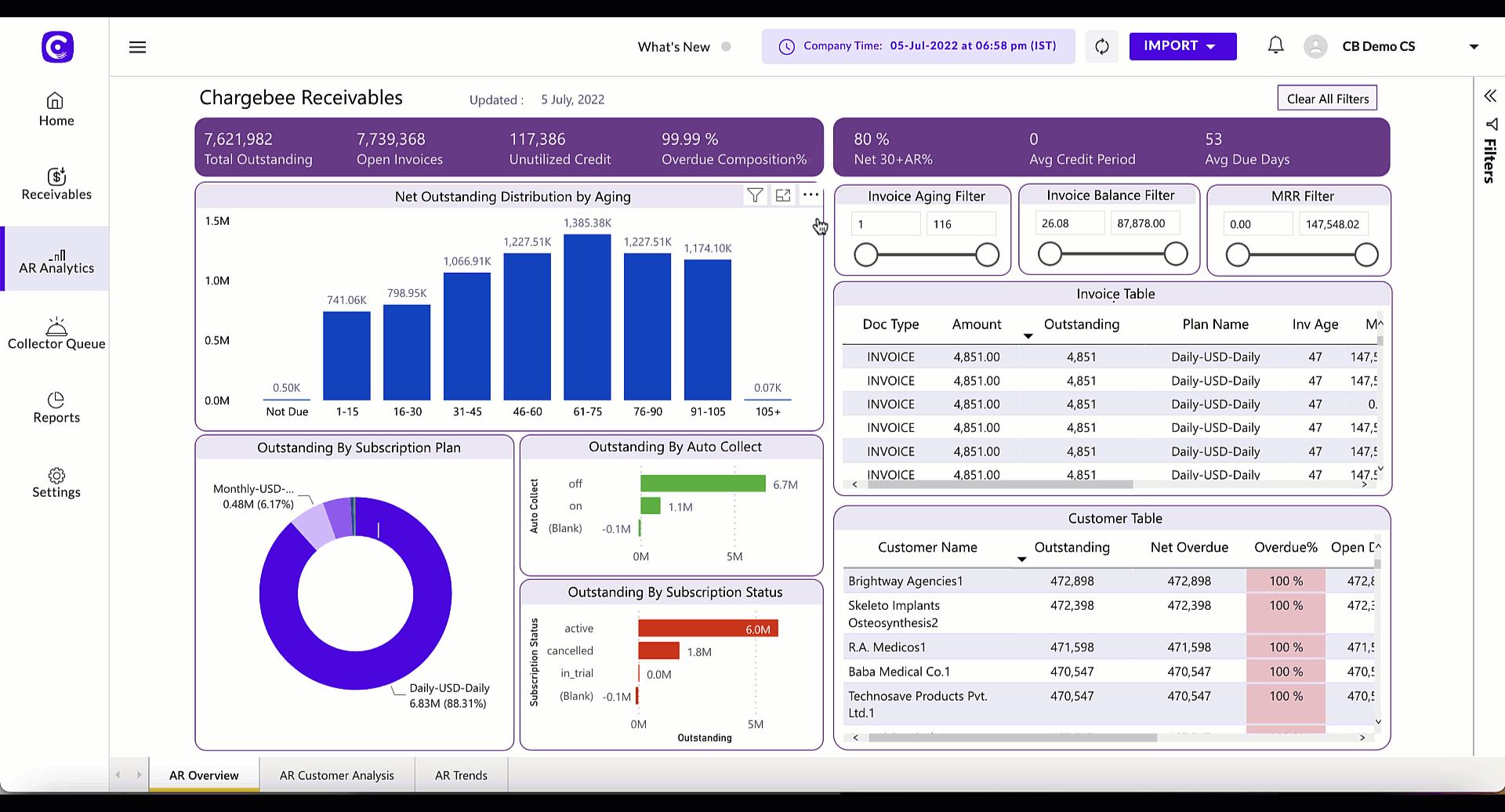This screenshot has height=812, width=1505.
Task: Click the Filters vertical label
Action: (x=1490, y=161)
